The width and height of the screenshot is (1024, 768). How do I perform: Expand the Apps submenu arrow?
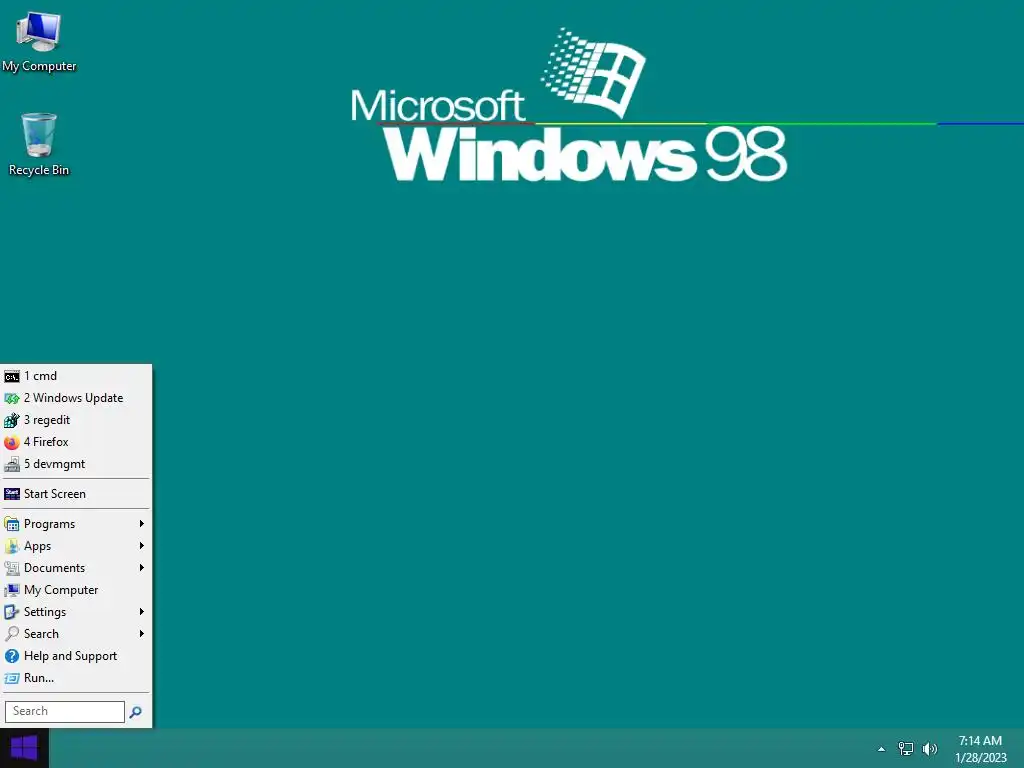point(142,546)
